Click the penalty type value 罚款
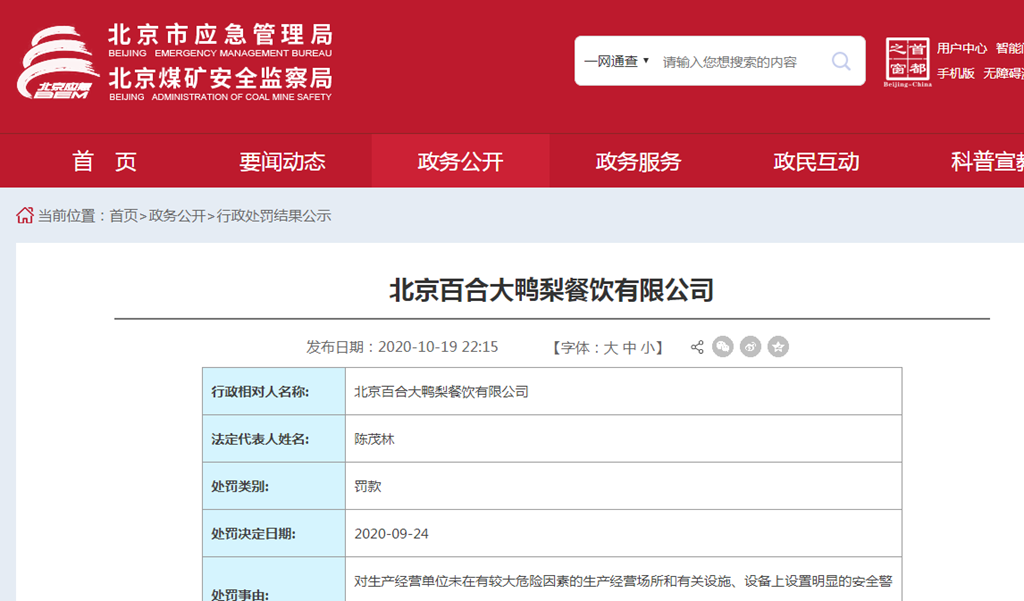 (x=368, y=487)
